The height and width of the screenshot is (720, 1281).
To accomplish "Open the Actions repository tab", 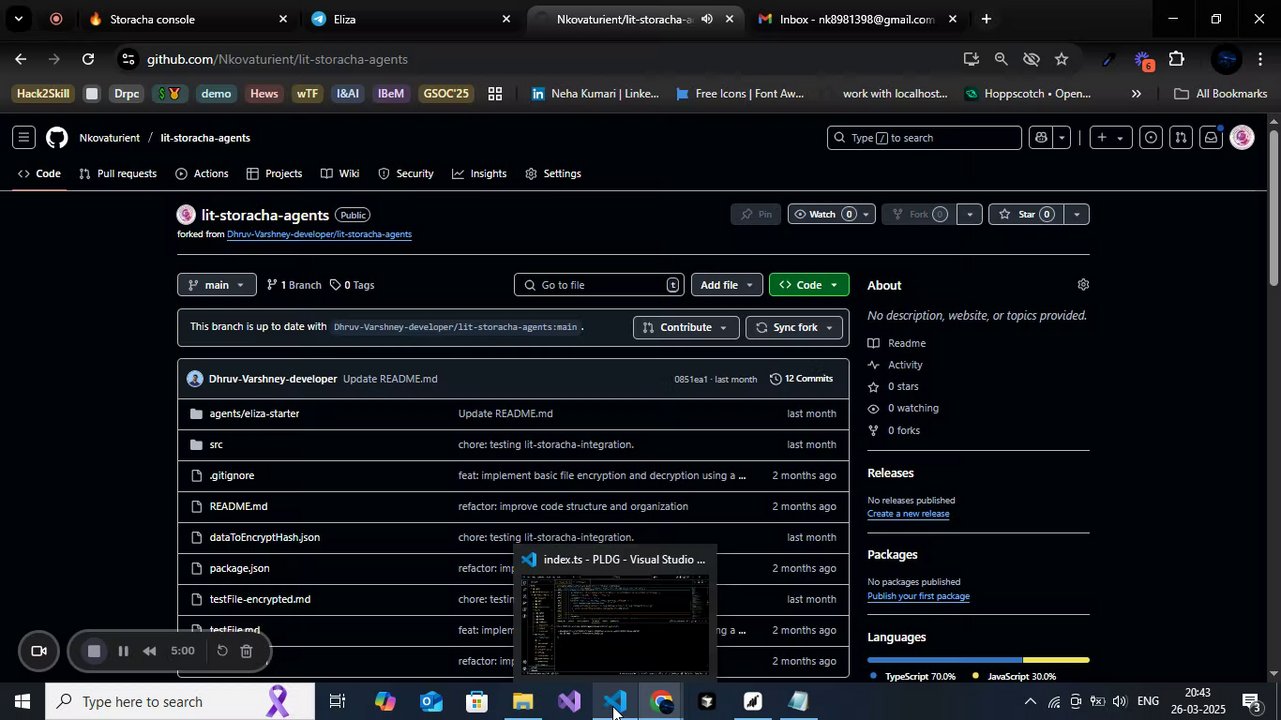I will point(202,174).
